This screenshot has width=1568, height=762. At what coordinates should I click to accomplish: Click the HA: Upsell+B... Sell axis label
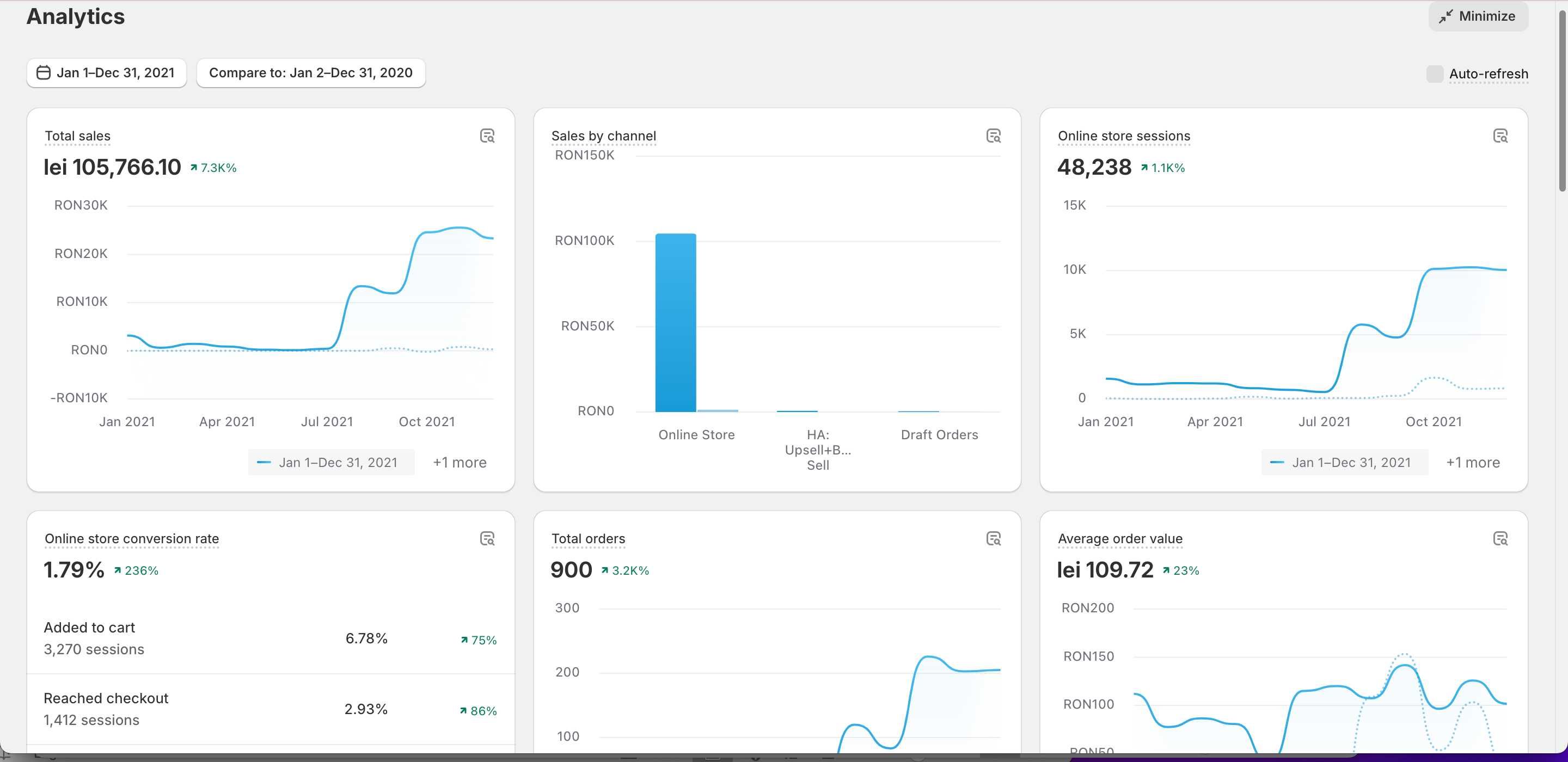coord(817,450)
